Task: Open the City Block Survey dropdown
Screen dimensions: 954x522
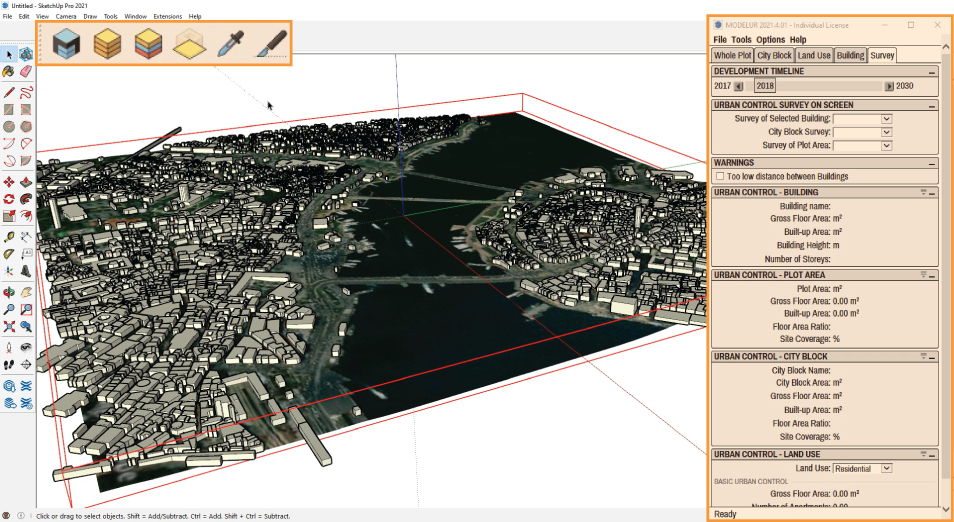Action: (863, 132)
